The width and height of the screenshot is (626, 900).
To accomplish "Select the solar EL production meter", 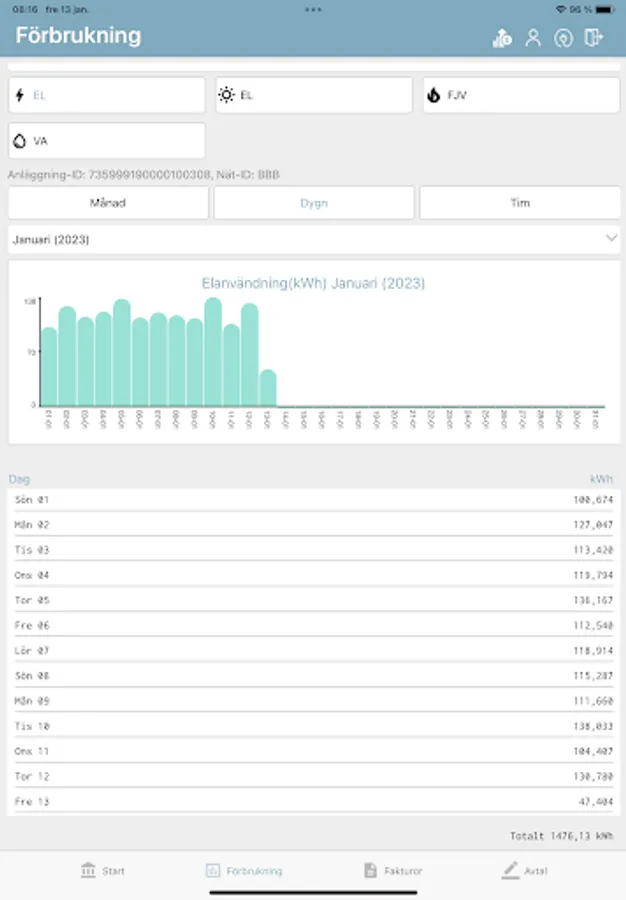I will pyautogui.click(x=314, y=95).
